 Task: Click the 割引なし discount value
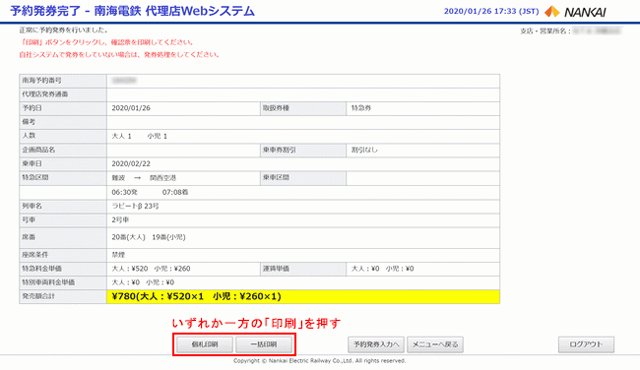(x=364, y=150)
